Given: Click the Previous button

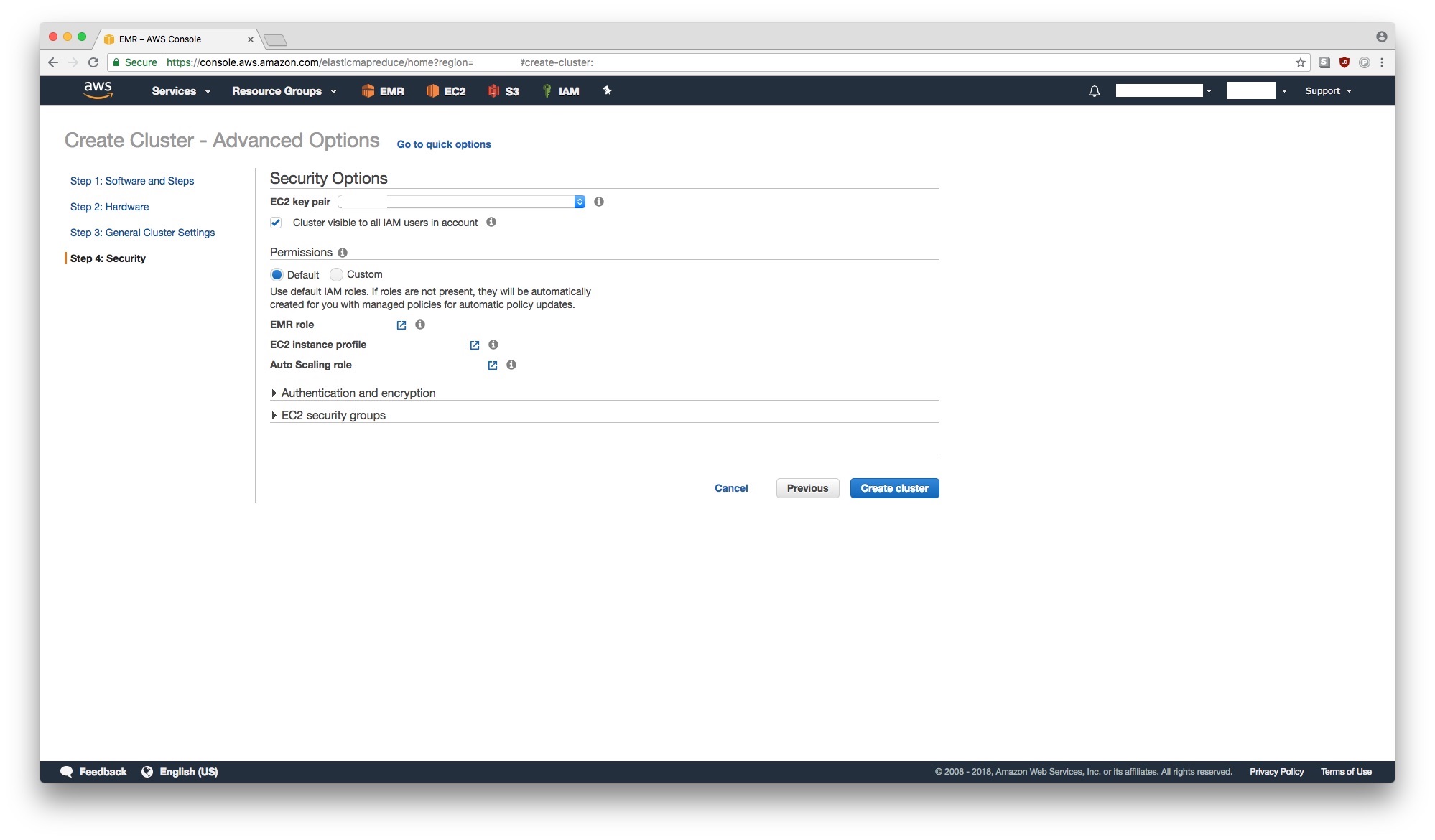Looking at the screenshot, I should [x=807, y=488].
